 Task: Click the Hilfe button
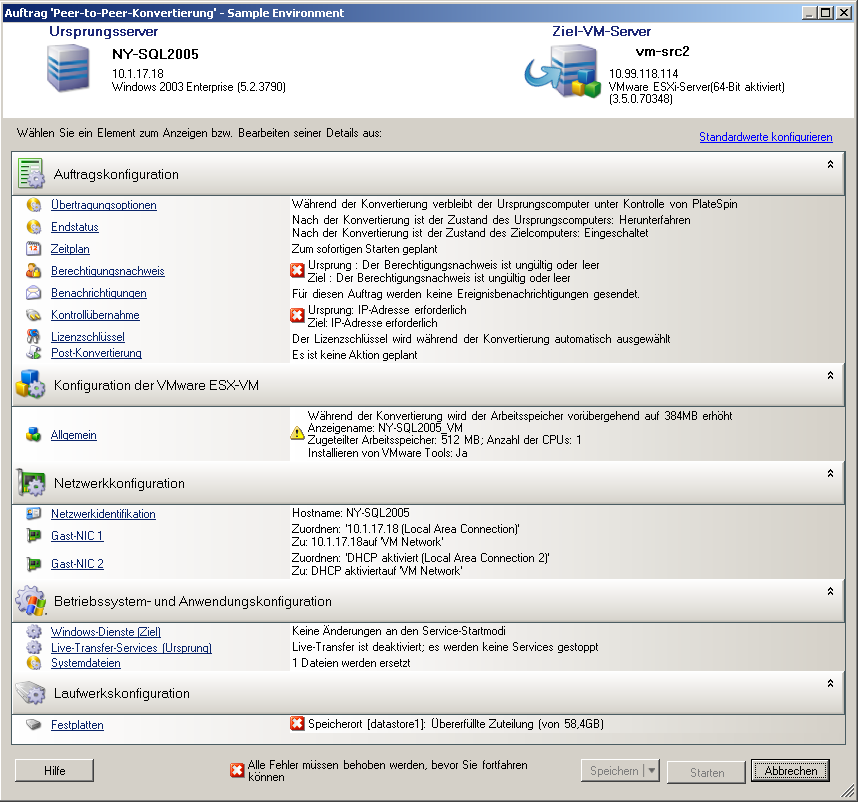[x=55, y=771]
